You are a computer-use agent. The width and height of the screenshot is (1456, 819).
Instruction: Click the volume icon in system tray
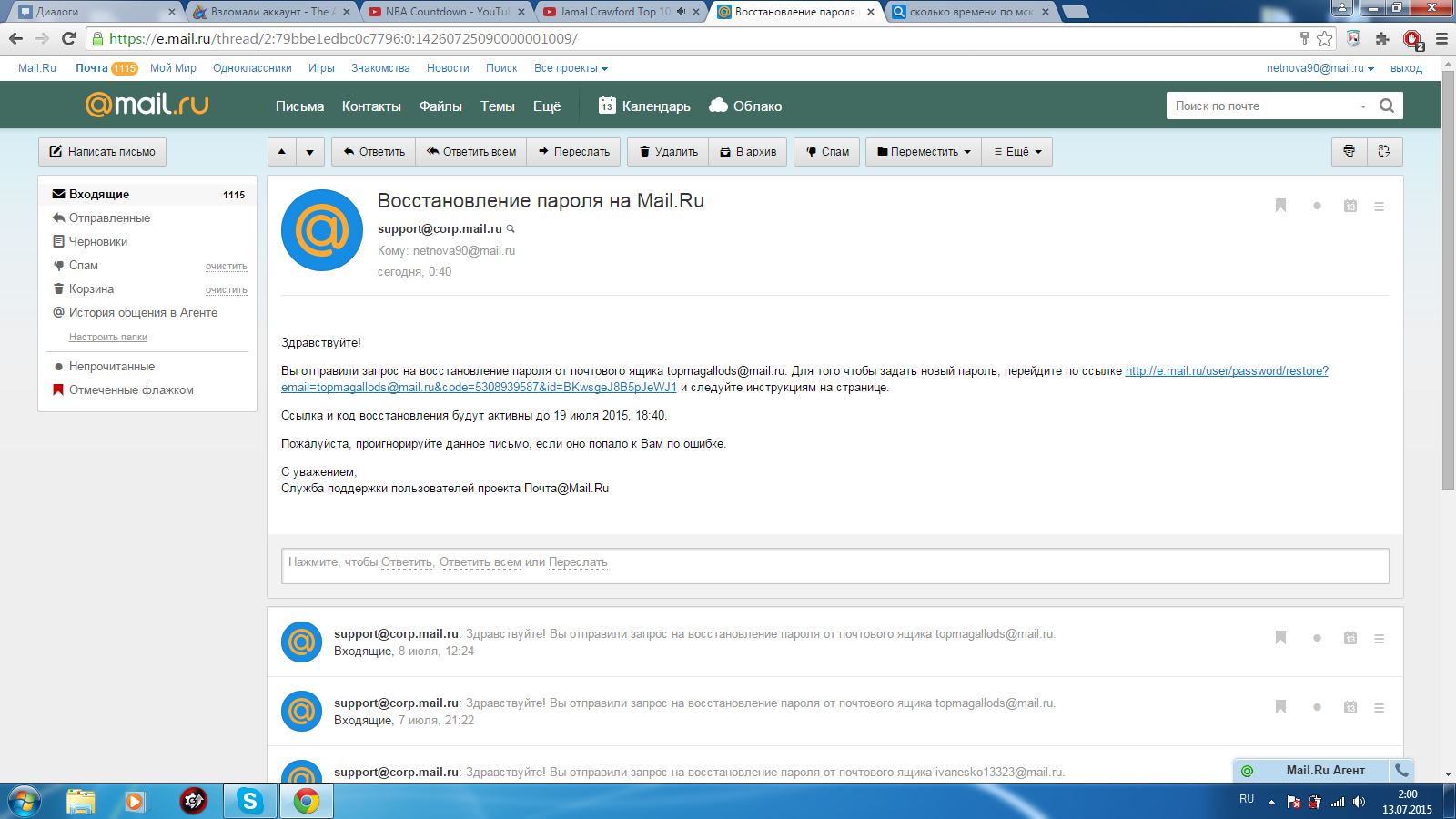(1359, 802)
